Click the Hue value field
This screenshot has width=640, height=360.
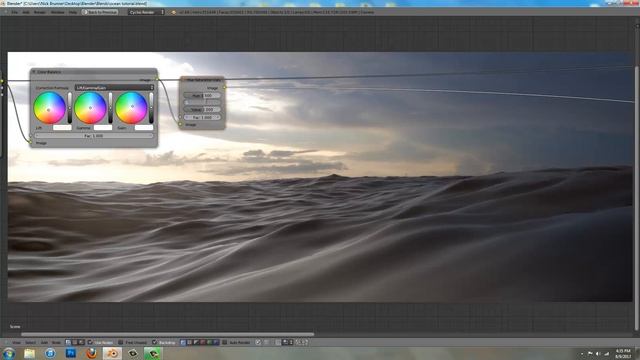click(x=202, y=96)
